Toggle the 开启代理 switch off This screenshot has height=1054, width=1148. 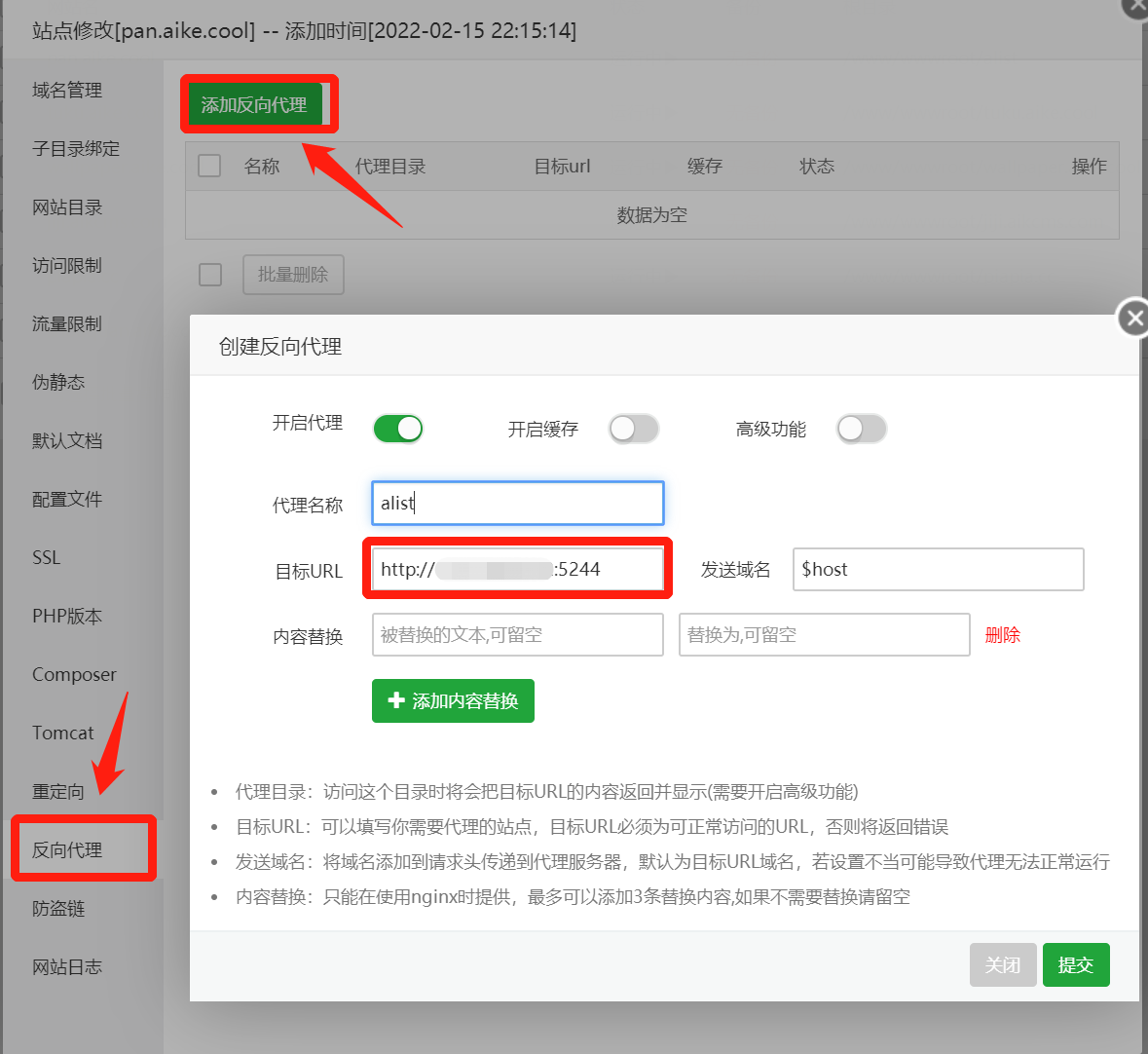(x=398, y=429)
